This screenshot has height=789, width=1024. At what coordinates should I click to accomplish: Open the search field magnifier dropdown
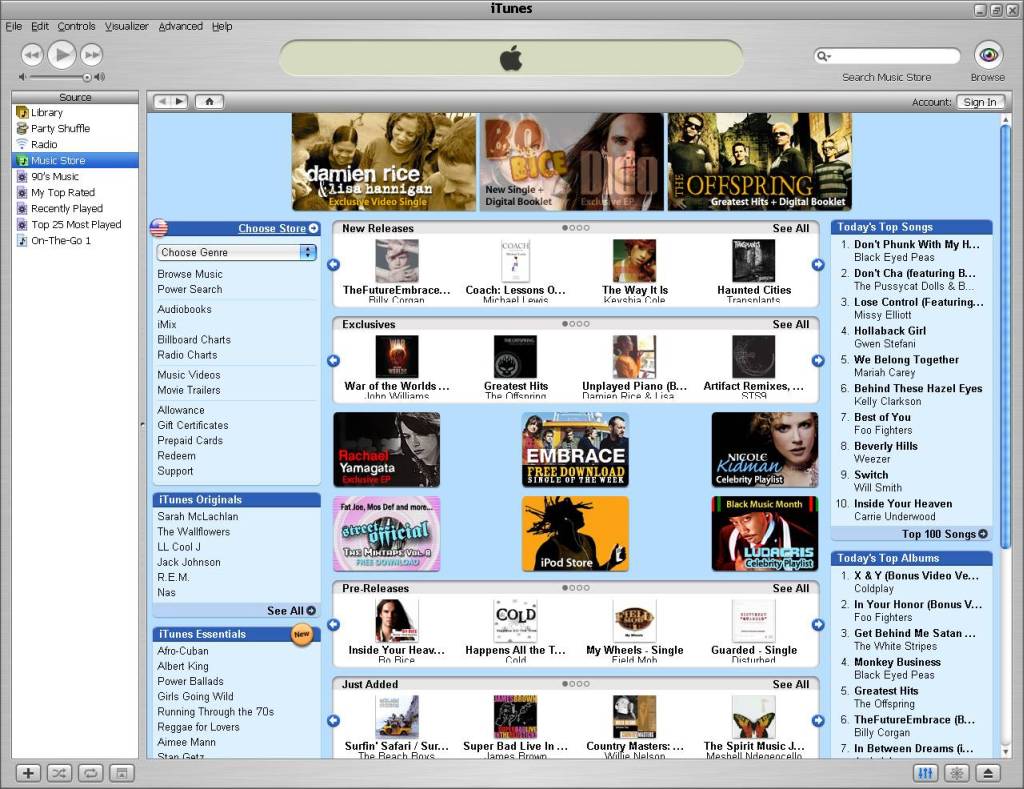(x=824, y=57)
